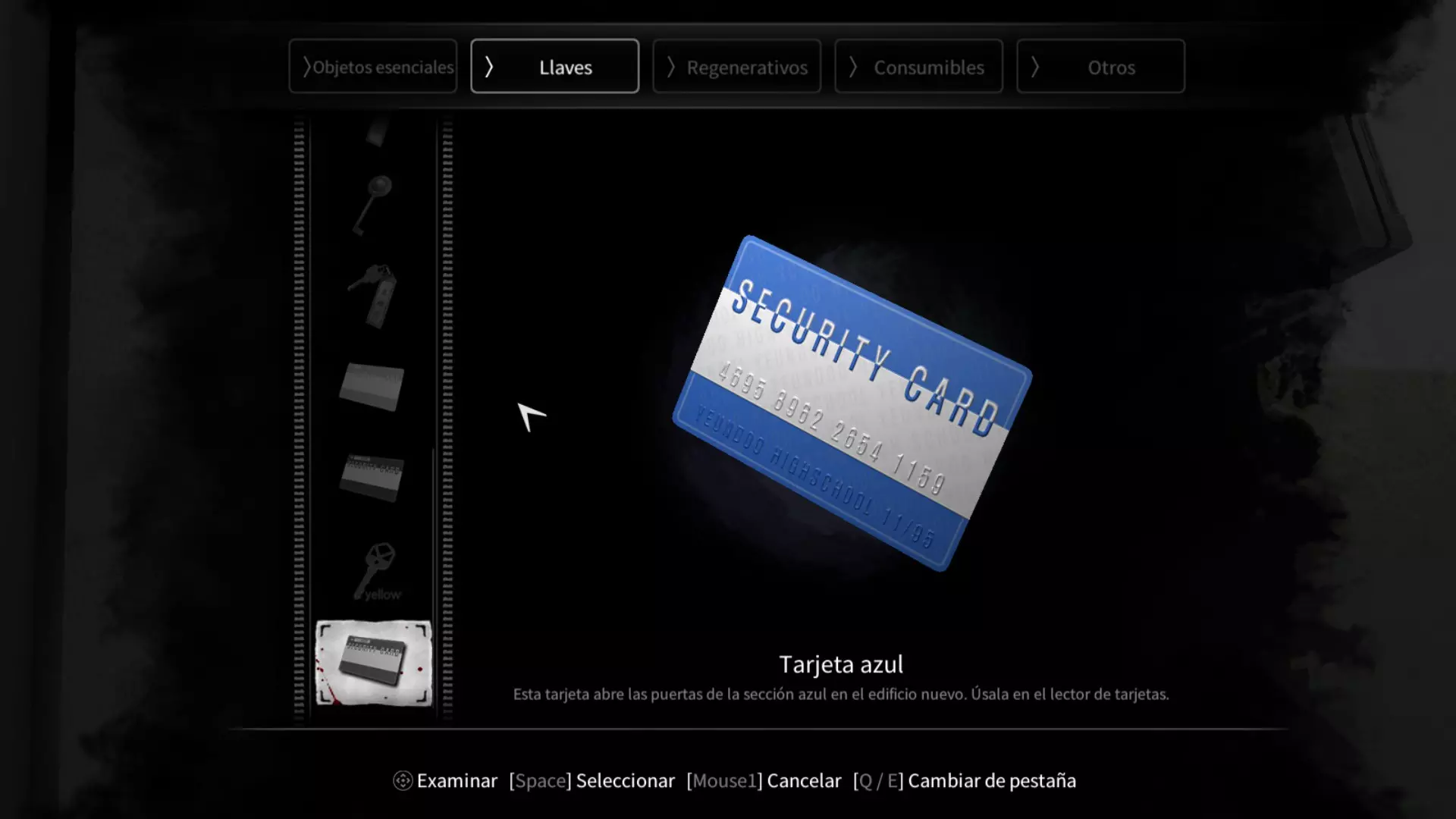Select the round-headed key in inventory list

[372, 203]
